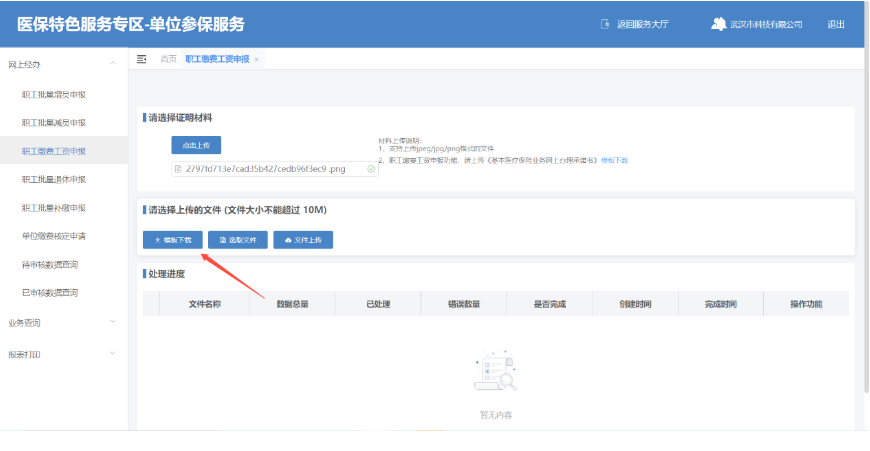
Task: Click the 文件上传 cloud upload button
Action: point(303,240)
